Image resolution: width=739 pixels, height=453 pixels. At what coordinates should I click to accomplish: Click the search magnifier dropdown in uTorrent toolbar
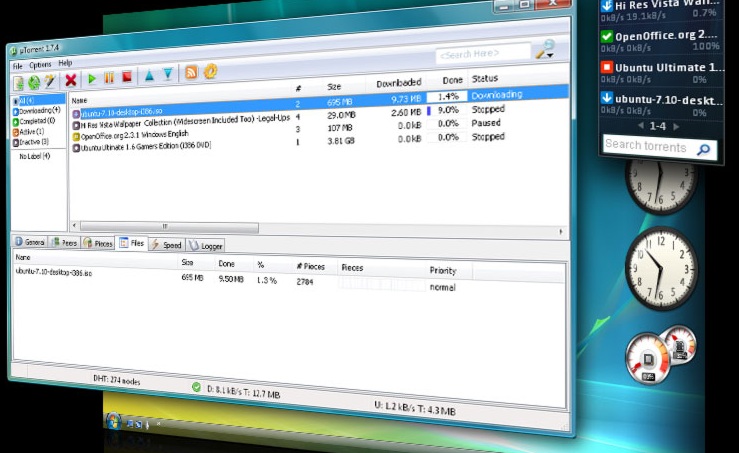pyautogui.click(x=545, y=49)
